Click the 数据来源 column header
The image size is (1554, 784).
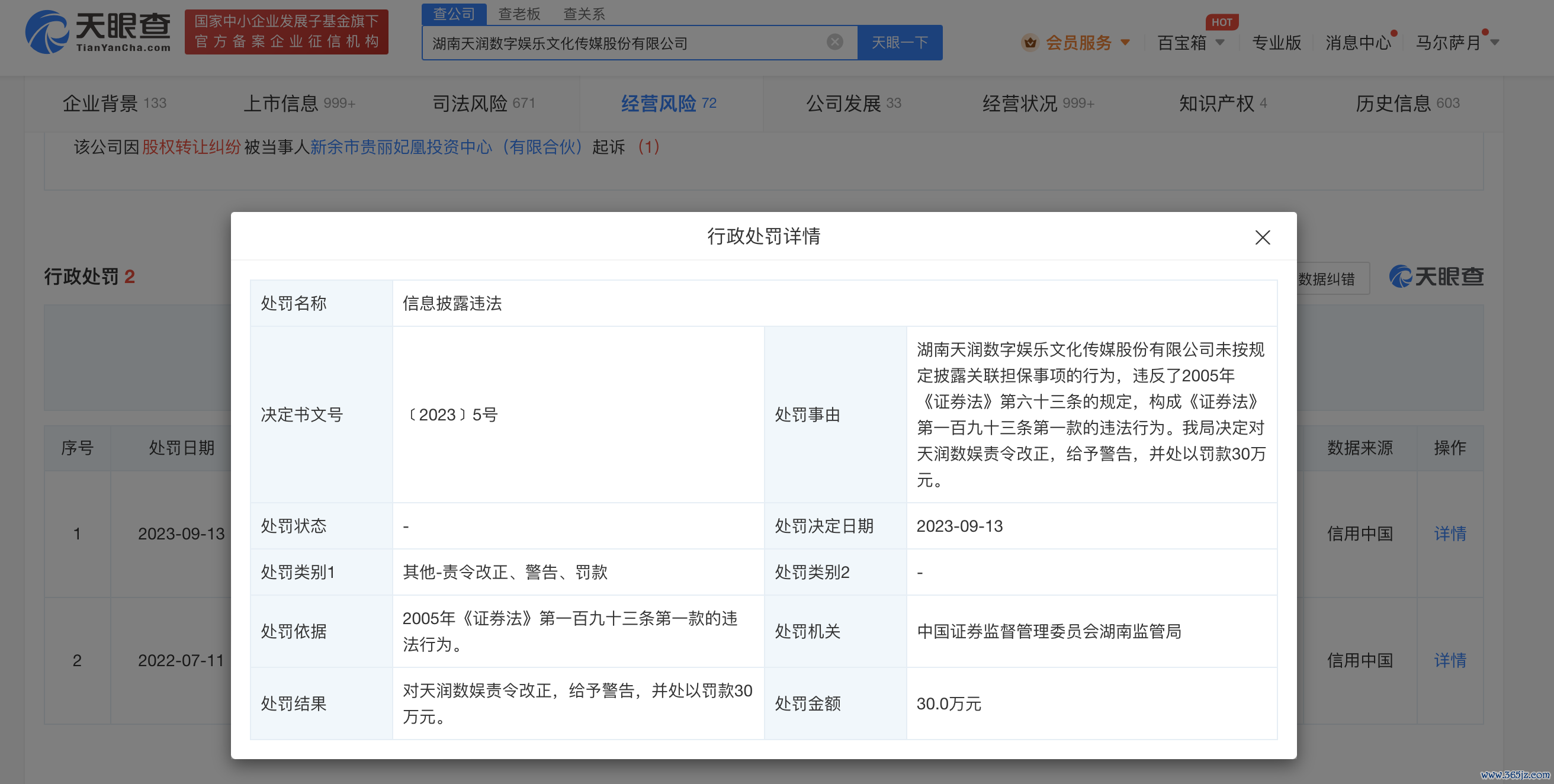[x=1360, y=448]
